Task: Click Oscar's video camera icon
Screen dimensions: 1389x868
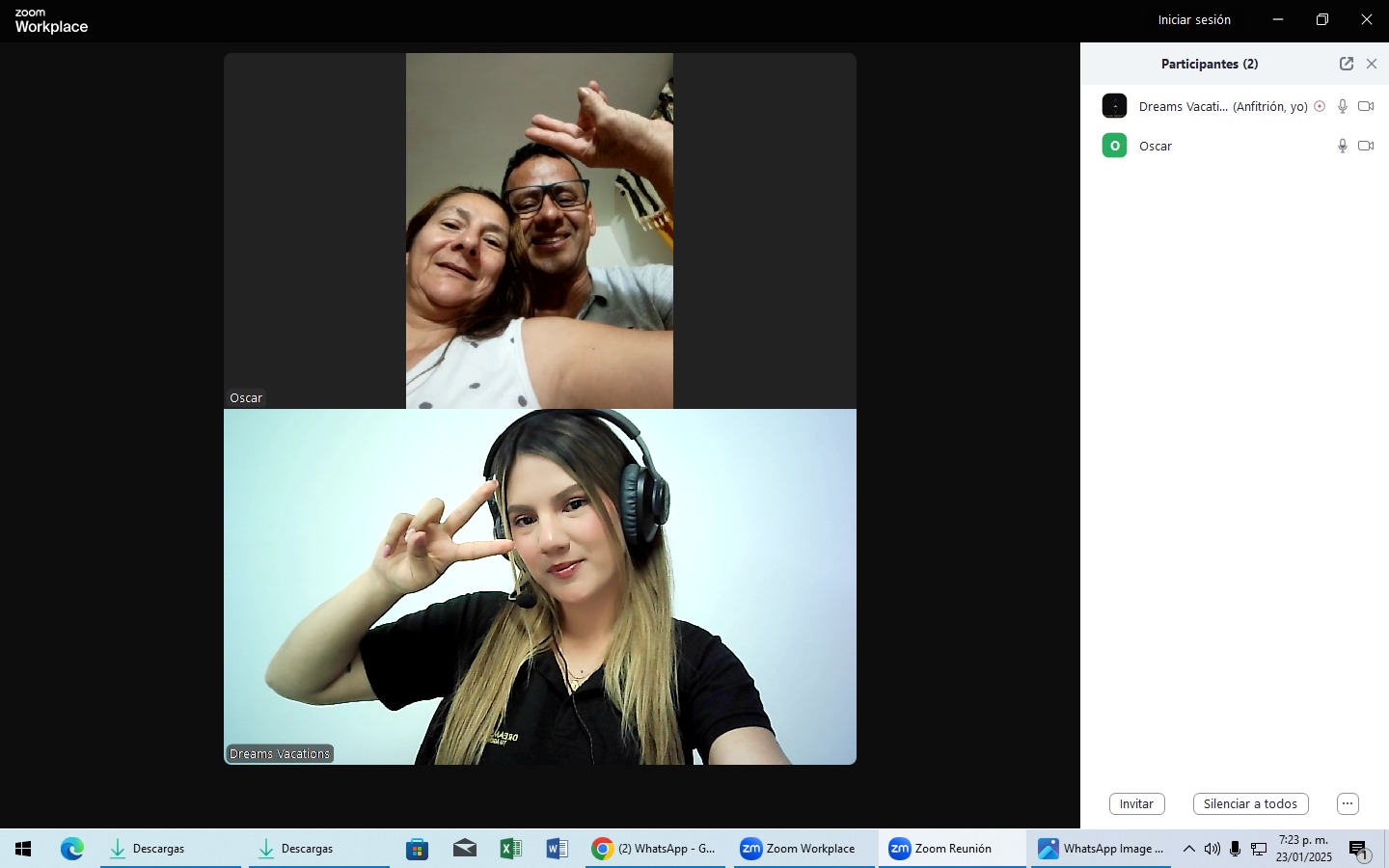Action: pyautogui.click(x=1366, y=146)
